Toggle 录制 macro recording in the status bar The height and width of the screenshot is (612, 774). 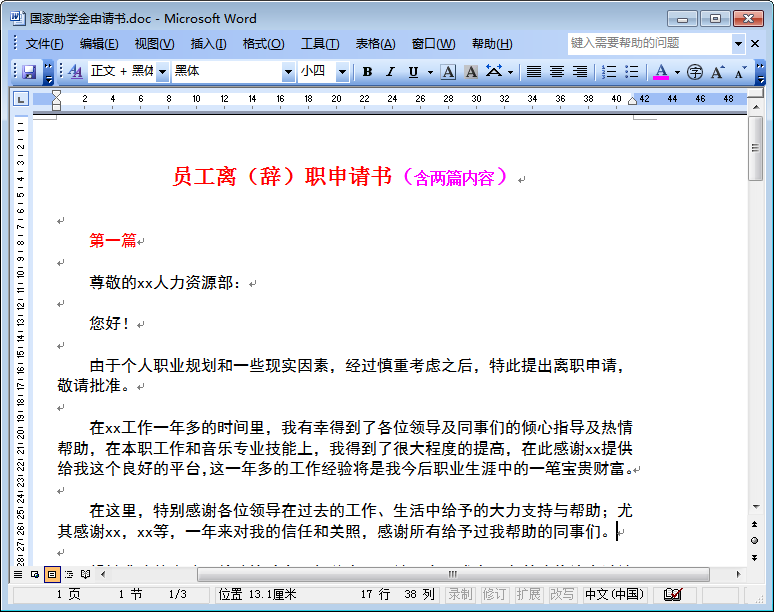click(461, 595)
